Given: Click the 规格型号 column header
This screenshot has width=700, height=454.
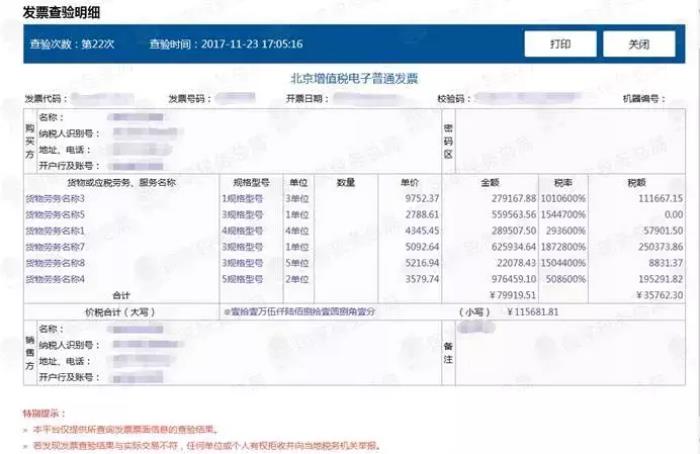Looking at the screenshot, I should tap(251, 182).
